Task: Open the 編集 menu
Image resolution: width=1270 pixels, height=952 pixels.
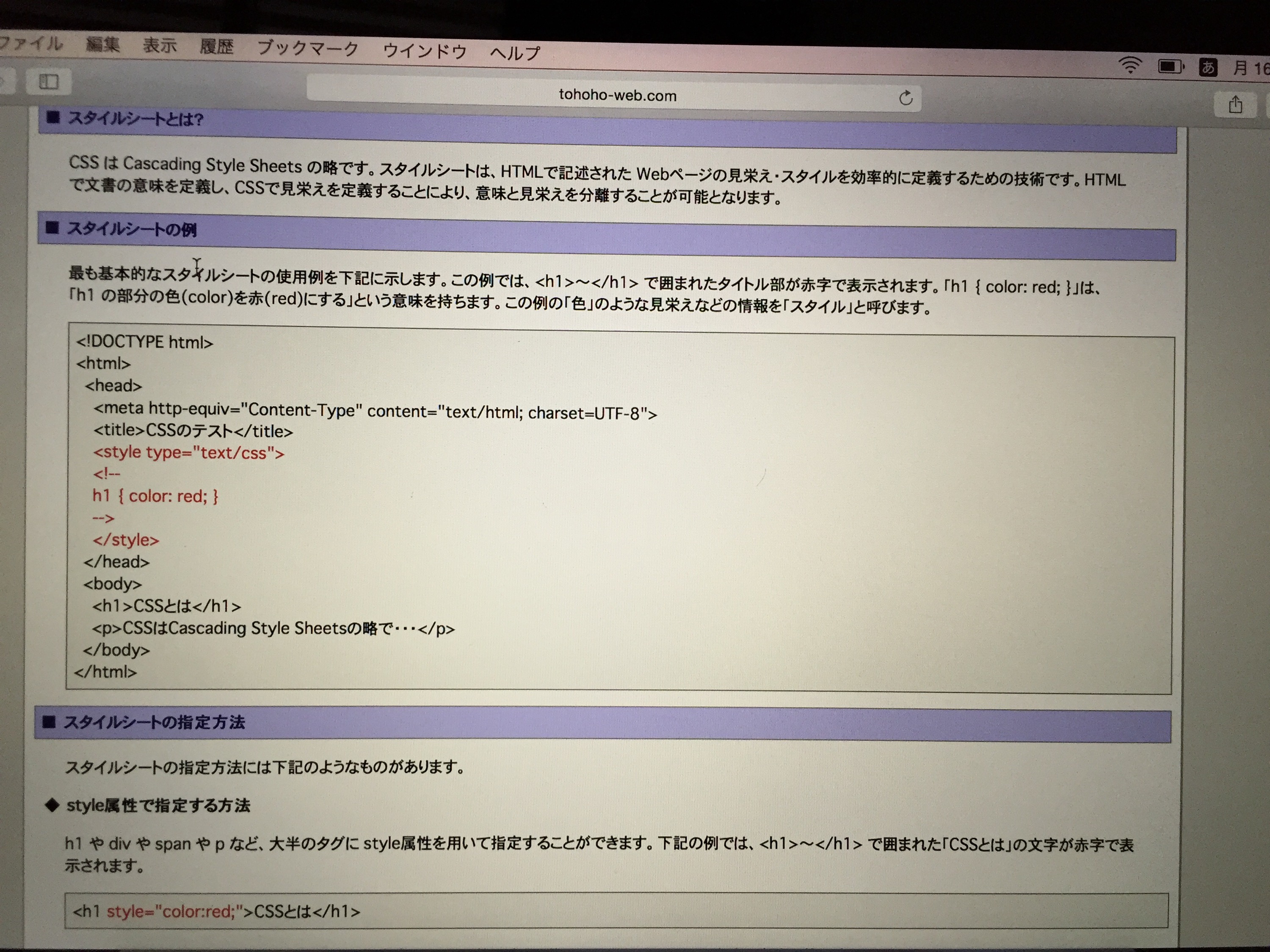Action: click(103, 44)
